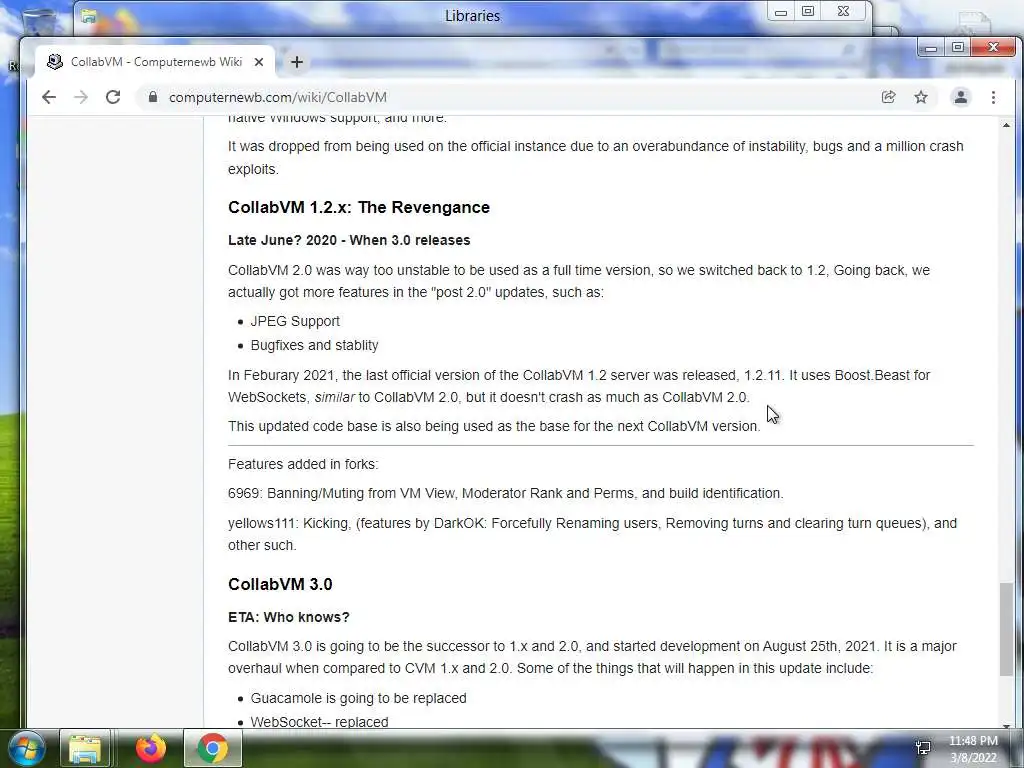The width and height of the screenshot is (1024, 768).
Task: Select the CollabVM - Computernewb Wiki tab
Action: click(155, 62)
